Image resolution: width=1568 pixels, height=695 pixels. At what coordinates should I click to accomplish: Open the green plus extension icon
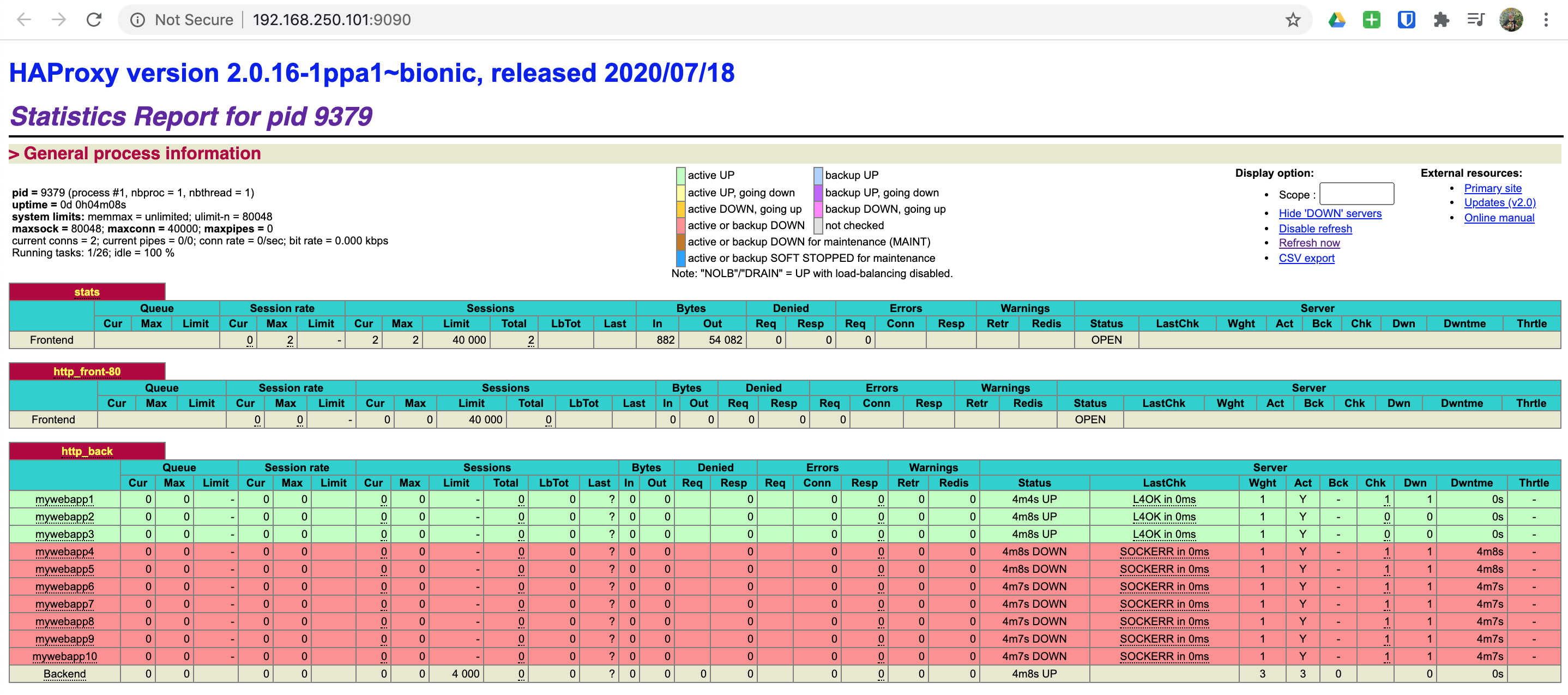[1371, 20]
